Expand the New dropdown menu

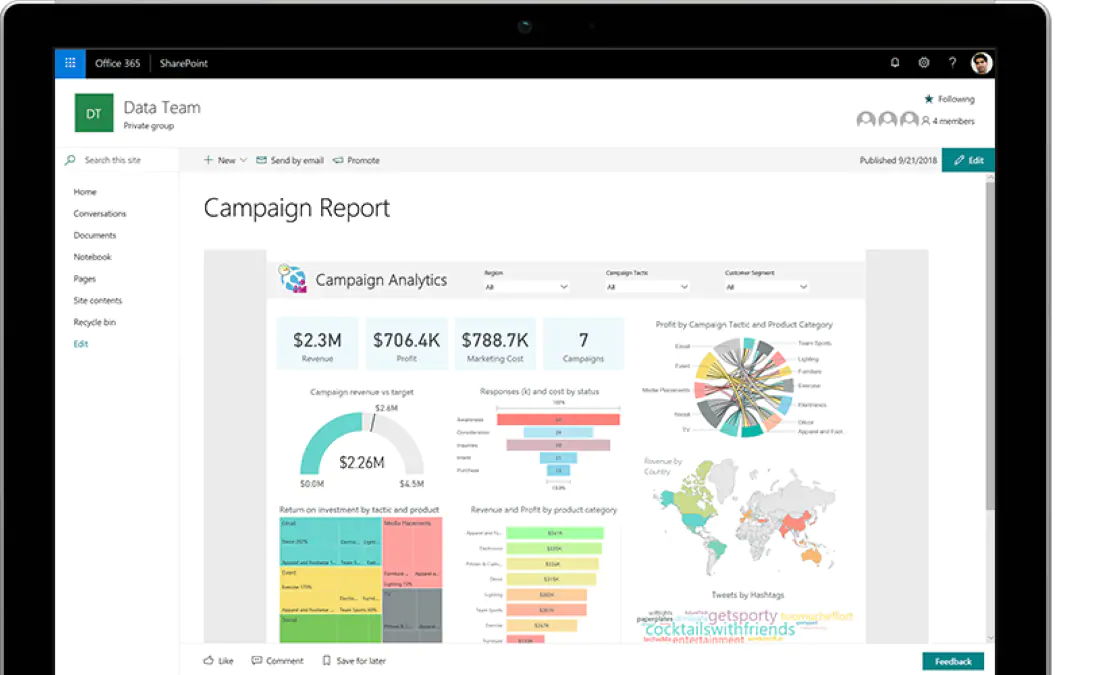(x=226, y=160)
